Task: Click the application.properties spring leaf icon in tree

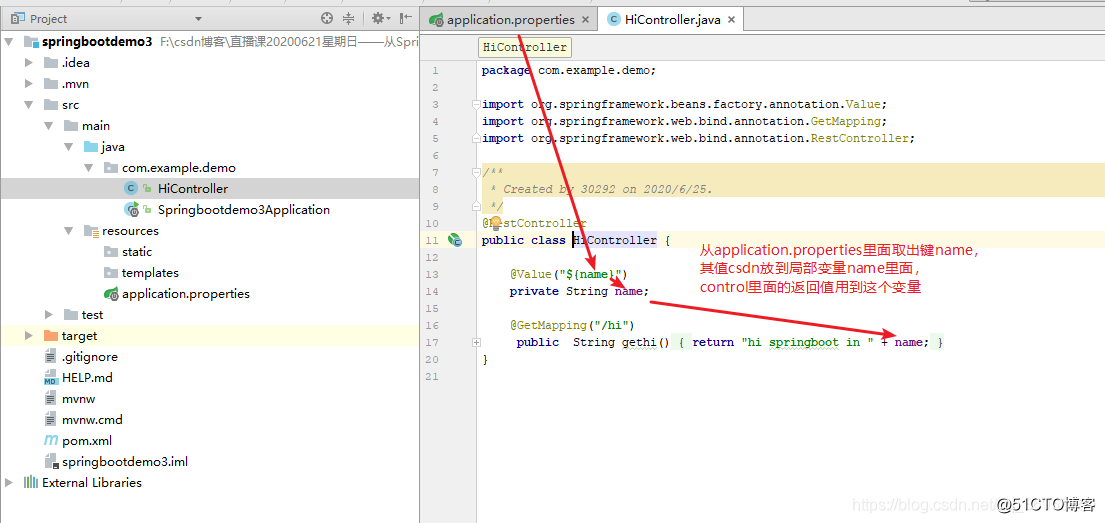Action: [111, 294]
